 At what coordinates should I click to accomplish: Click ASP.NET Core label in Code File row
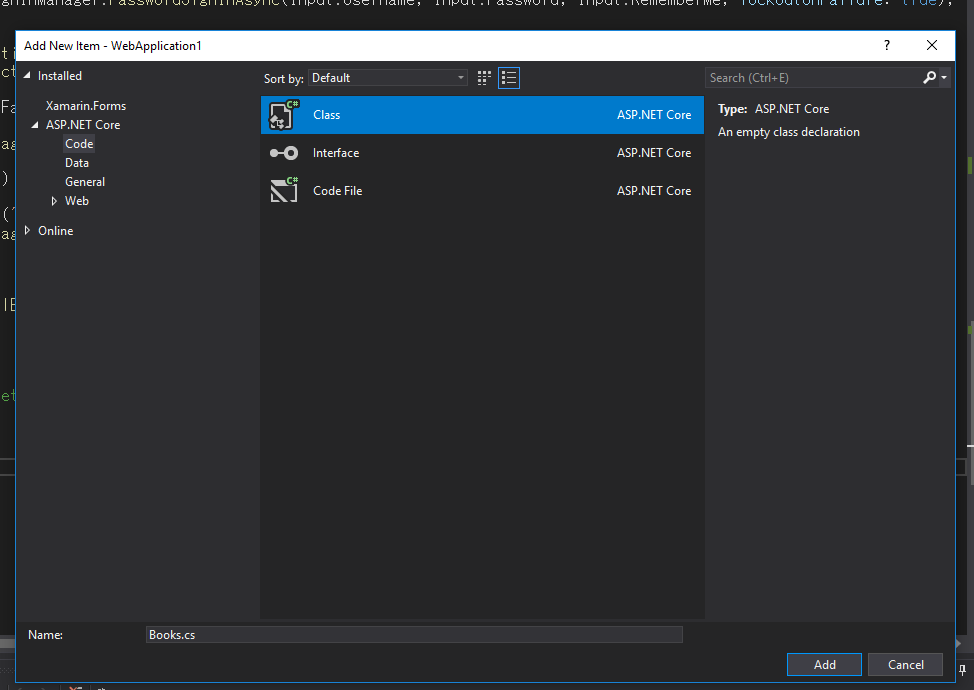coord(654,191)
